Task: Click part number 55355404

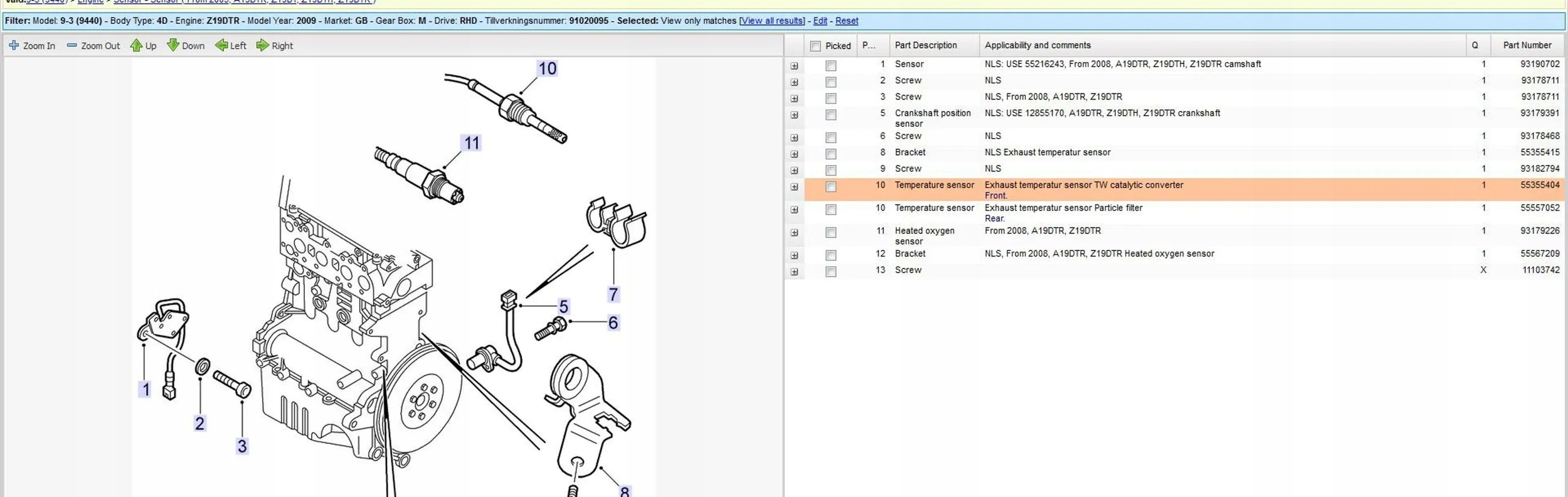Action: pyautogui.click(x=1540, y=185)
